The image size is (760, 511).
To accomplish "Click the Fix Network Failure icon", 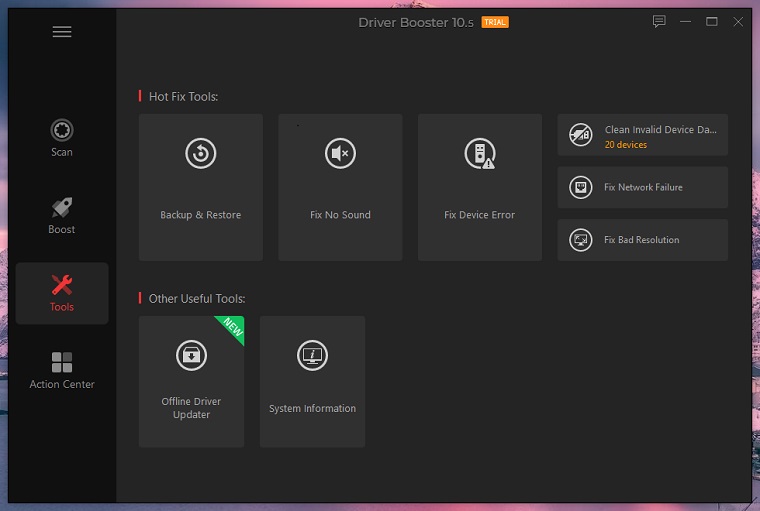I will pos(581,187).
